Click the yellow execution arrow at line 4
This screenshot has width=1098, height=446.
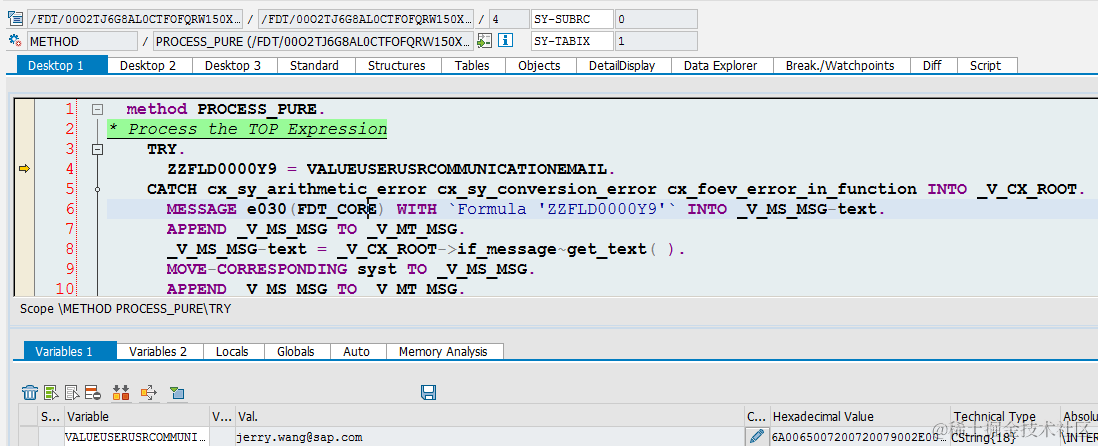[x=25, y=168]
